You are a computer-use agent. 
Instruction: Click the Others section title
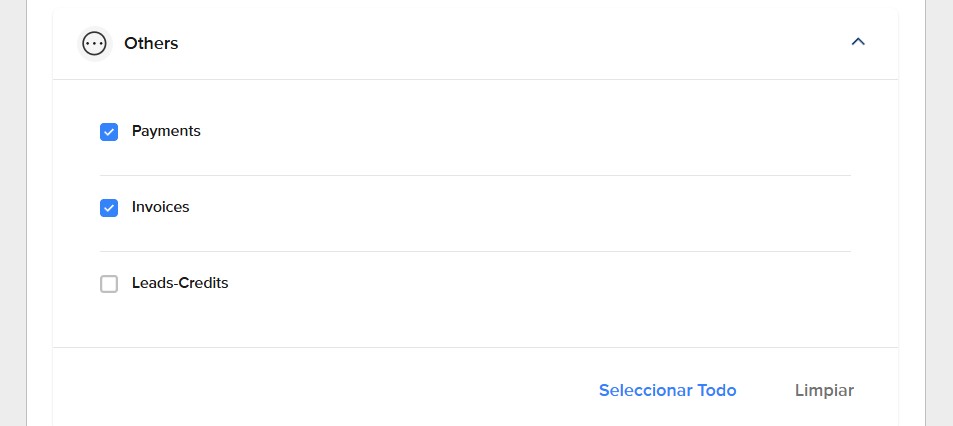(x=151, y=44)
